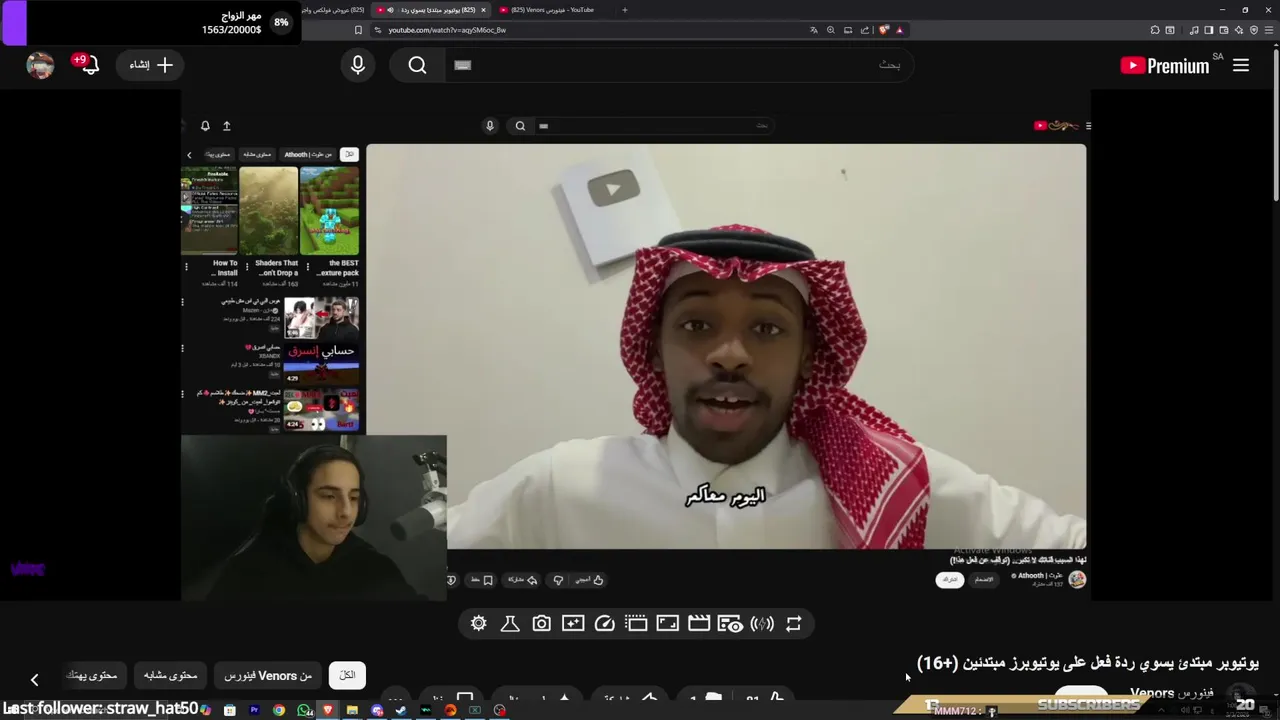Click the inner video chips back chevron

pos(189,154)
